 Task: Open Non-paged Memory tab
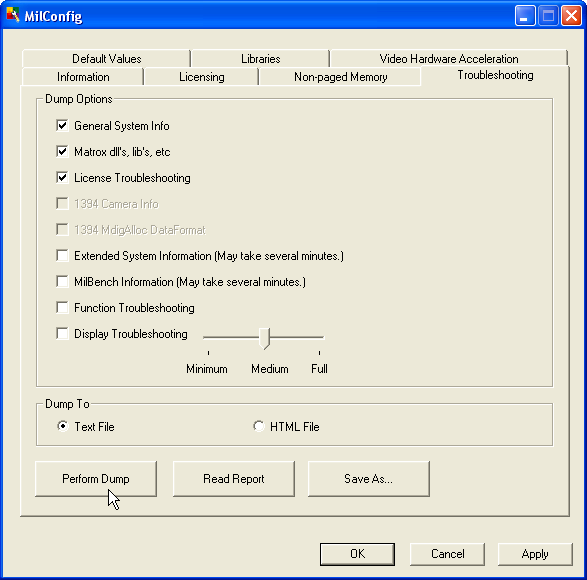pos(340,77)
